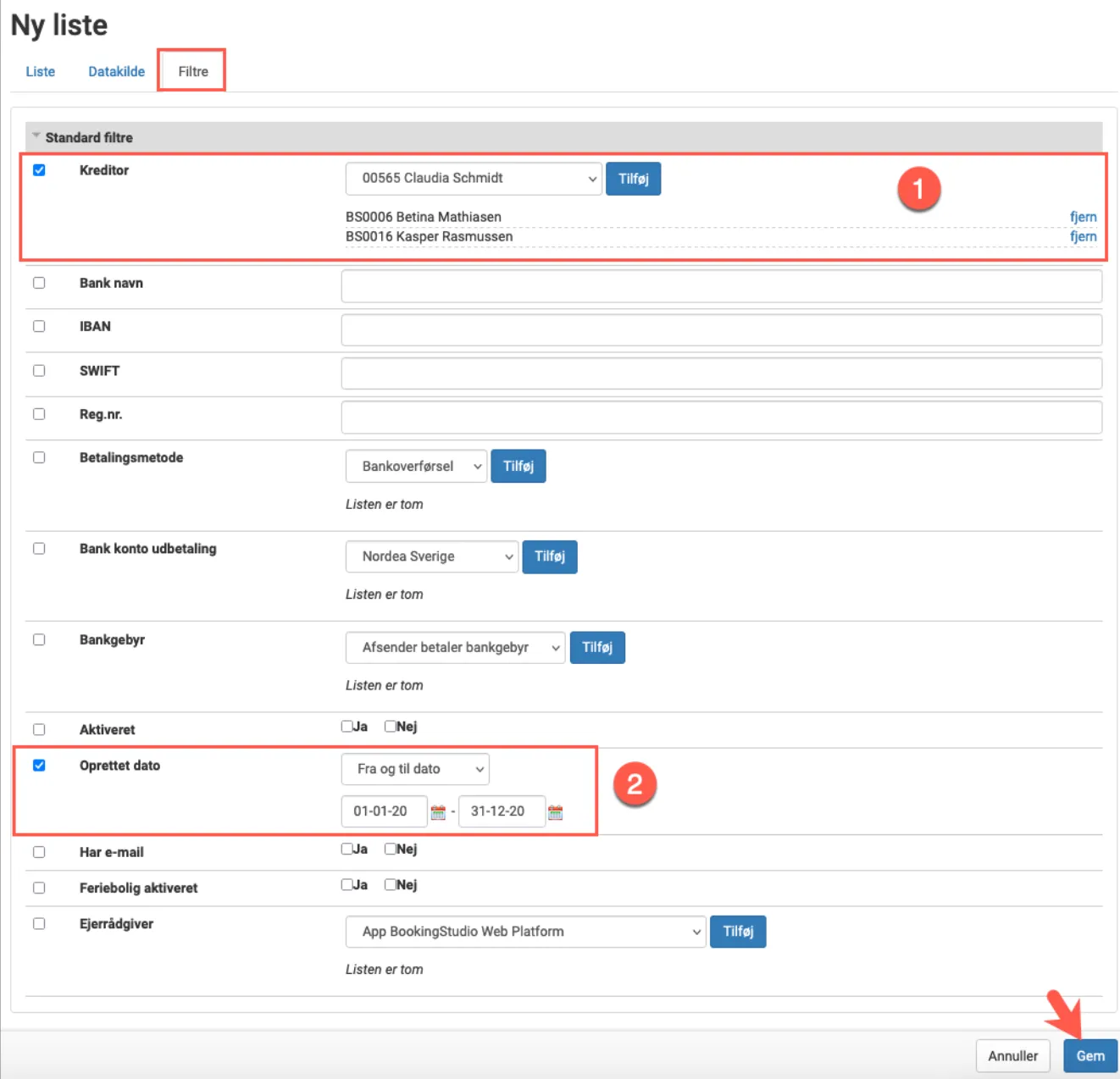Viewport: 1120px width, 1079px height.
Task: Uncheck the Kreditor filter checkbox
Action: tap(39, 170)
